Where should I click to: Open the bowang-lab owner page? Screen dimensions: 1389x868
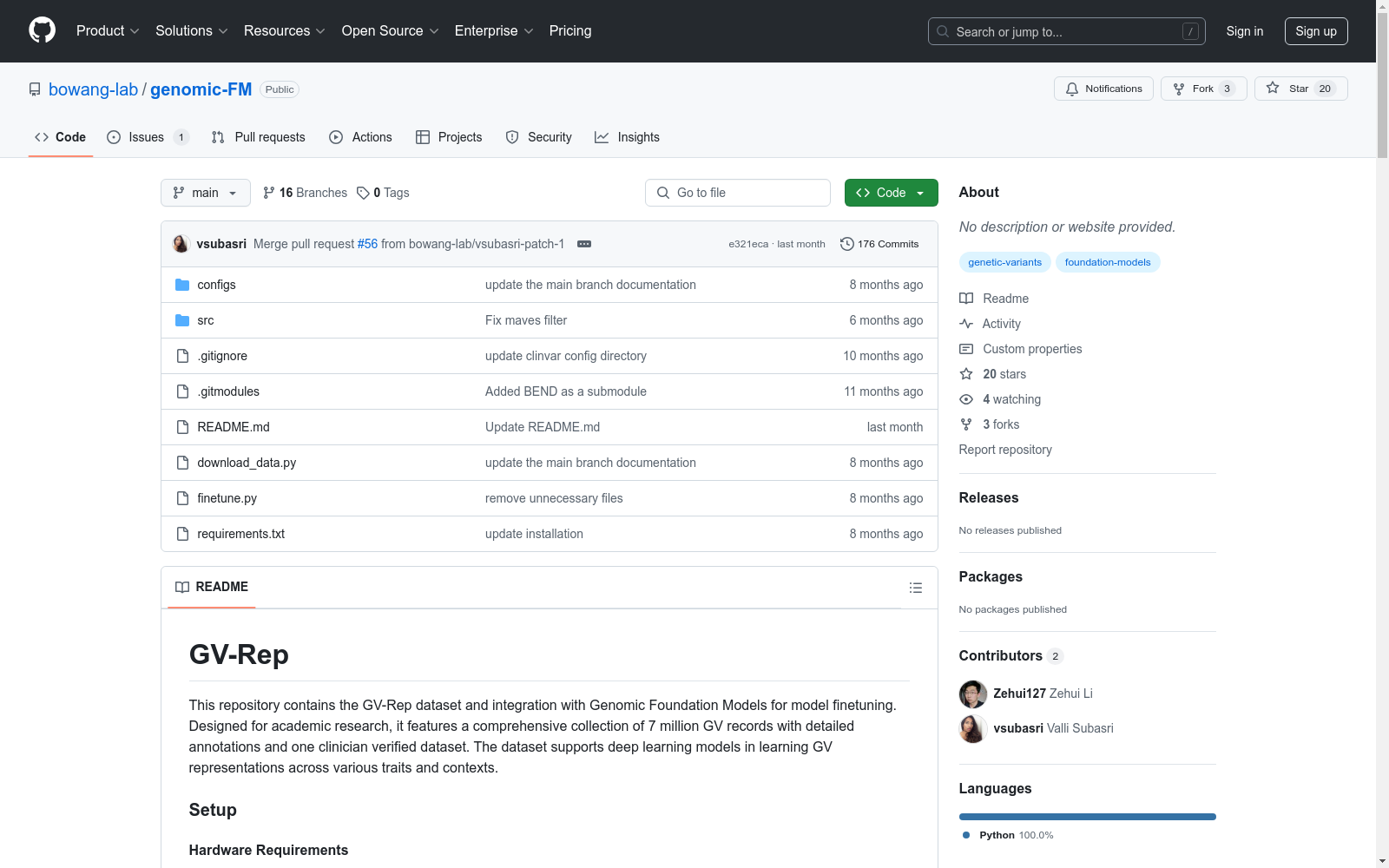click(x=93, y=89)
